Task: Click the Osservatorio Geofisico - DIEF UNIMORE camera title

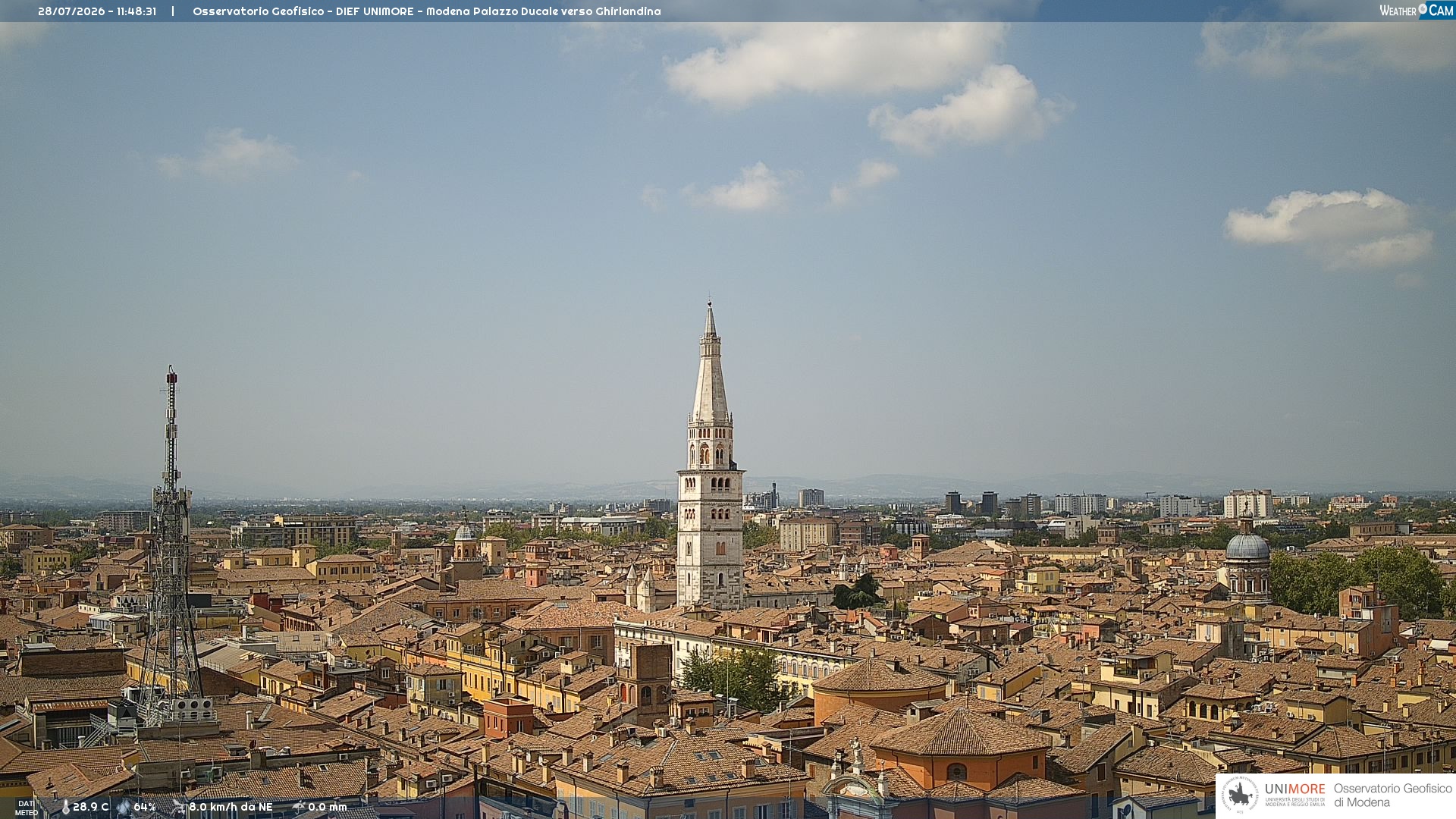Action: [427, 11]
